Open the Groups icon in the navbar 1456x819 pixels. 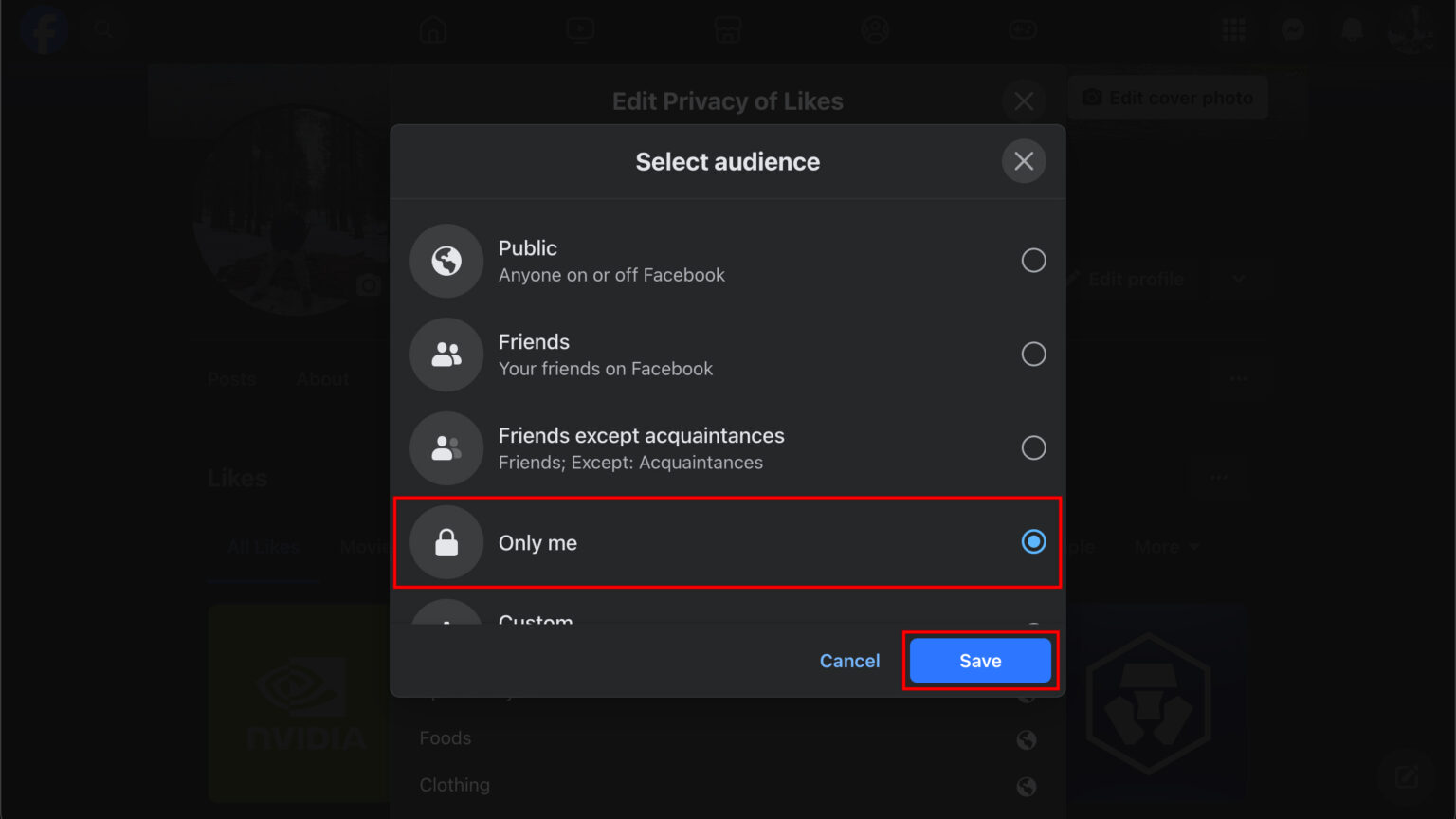pyautogui.click(x=875, y=29)
